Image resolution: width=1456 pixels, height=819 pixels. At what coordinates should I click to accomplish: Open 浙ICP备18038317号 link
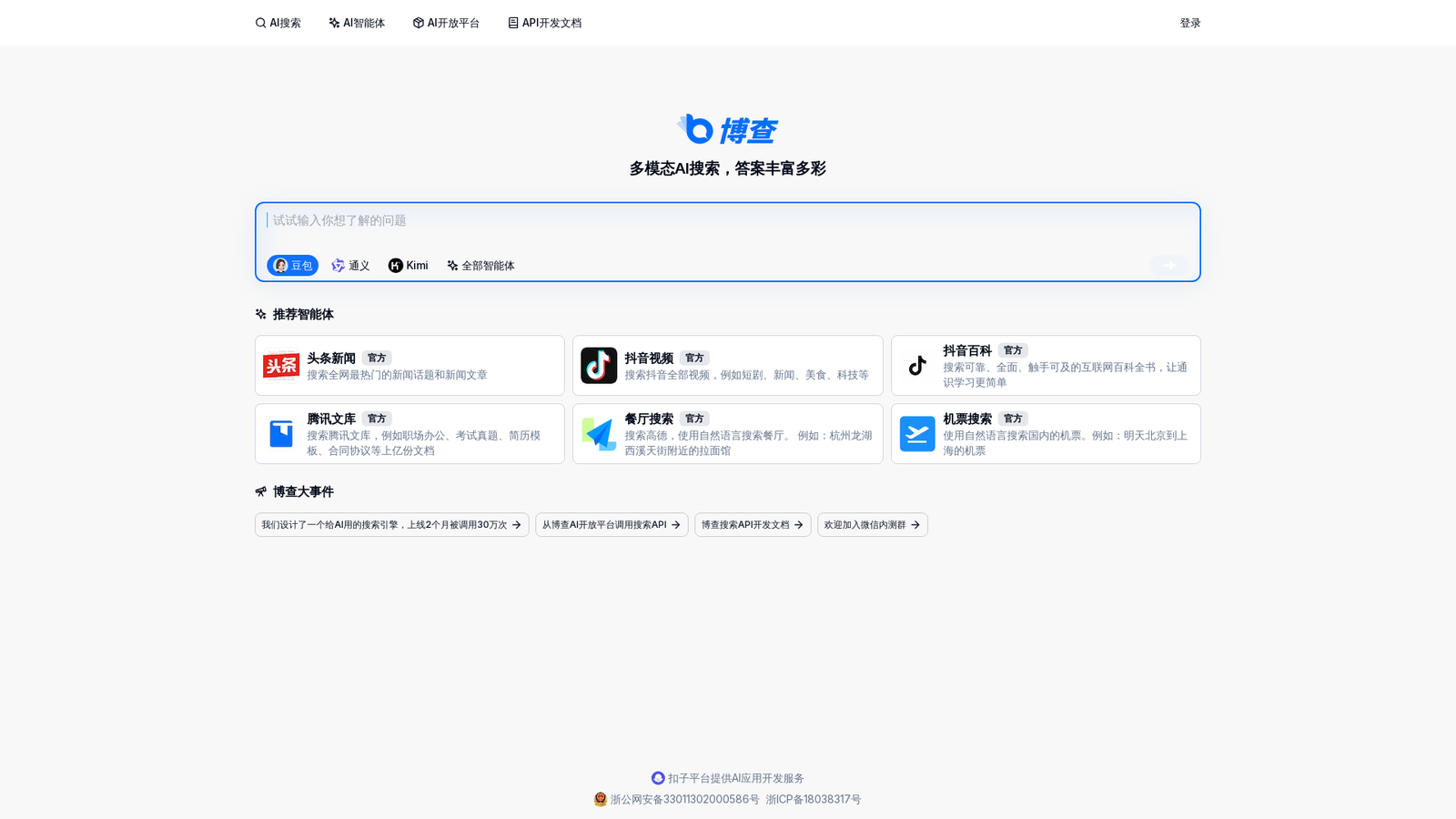click(814, 799)
